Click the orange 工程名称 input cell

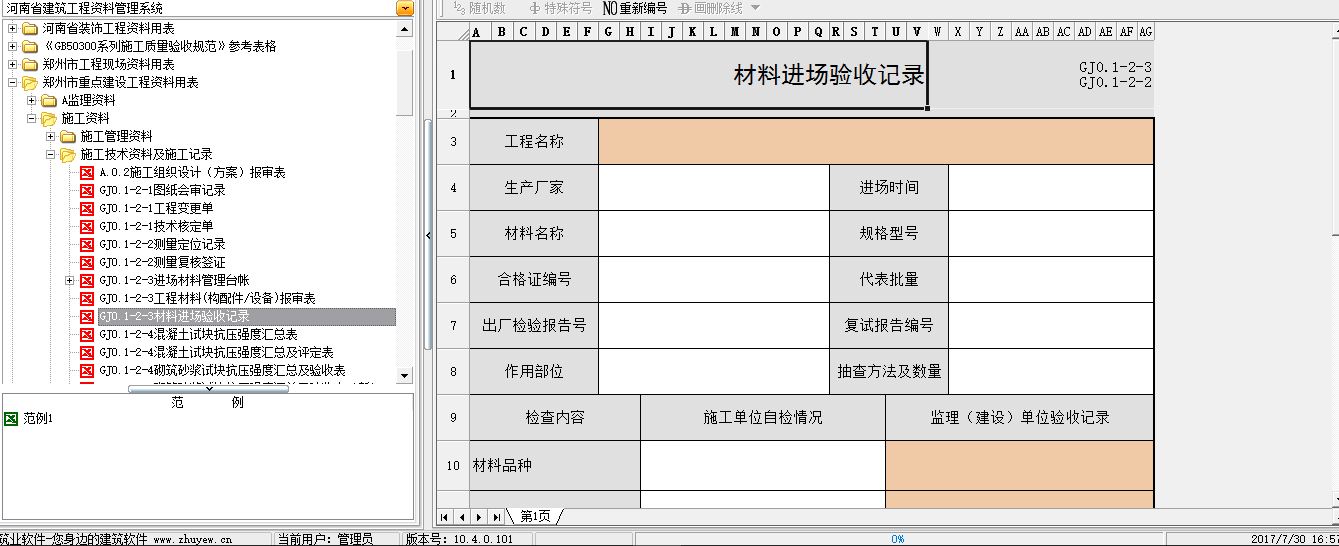(x=875, y=141)
